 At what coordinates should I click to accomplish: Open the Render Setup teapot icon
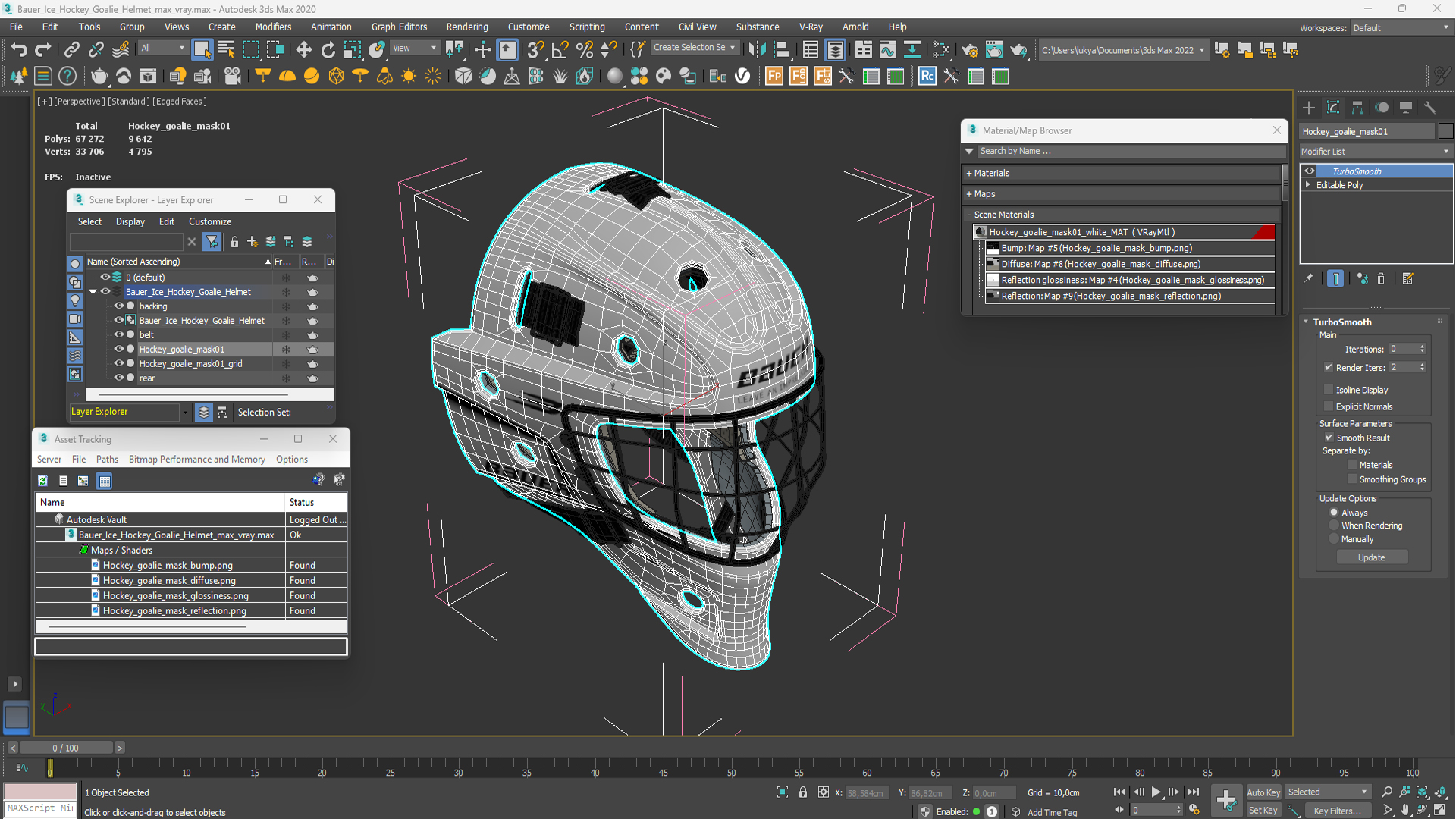coord(970,50)
